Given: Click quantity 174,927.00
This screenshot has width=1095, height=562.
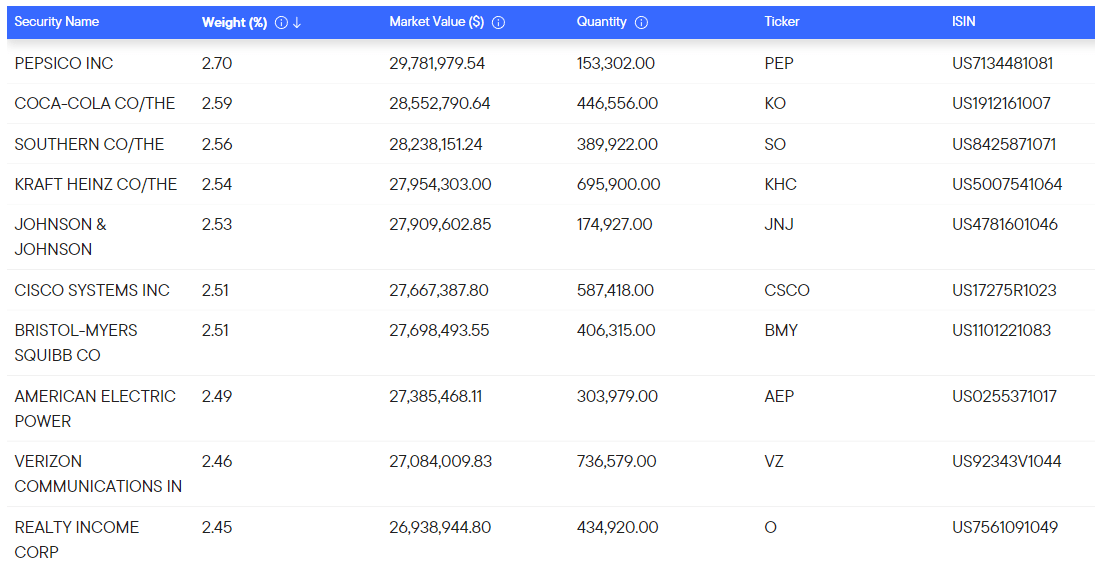Looking at the screenshot, I should tap(615, 224).
